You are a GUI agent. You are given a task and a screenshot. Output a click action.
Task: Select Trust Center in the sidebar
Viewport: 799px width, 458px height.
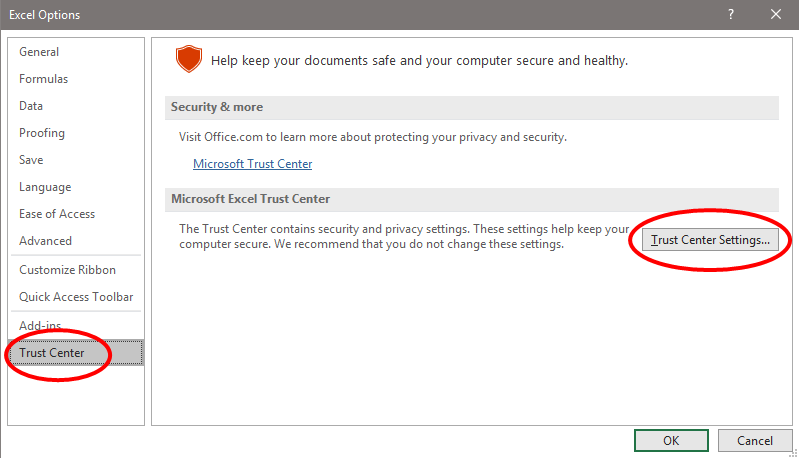tap(75, 353)
